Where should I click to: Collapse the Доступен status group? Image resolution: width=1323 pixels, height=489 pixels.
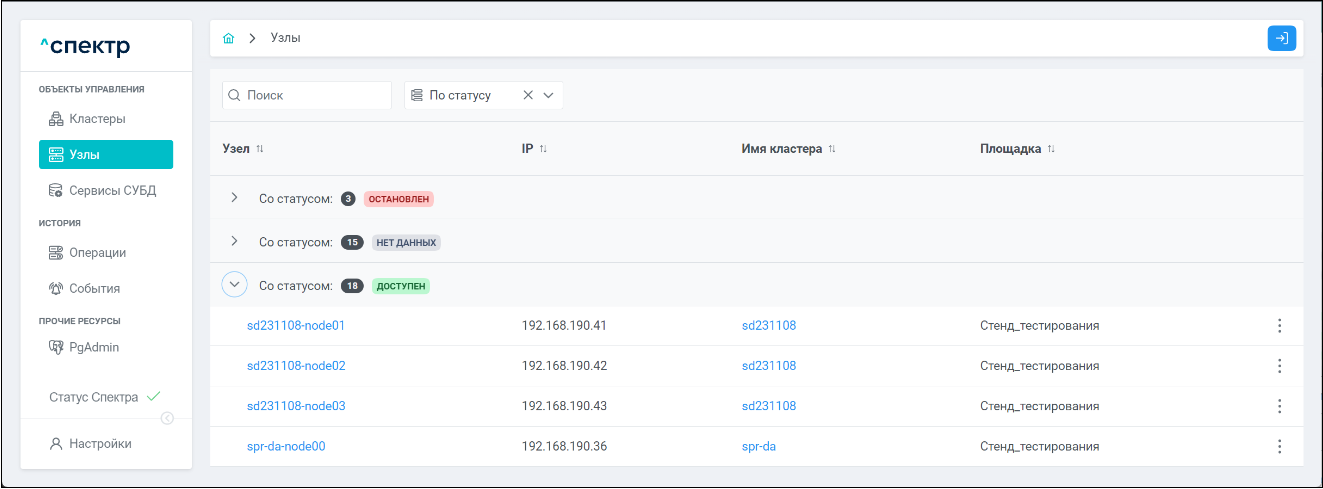[x=234, y=285]
